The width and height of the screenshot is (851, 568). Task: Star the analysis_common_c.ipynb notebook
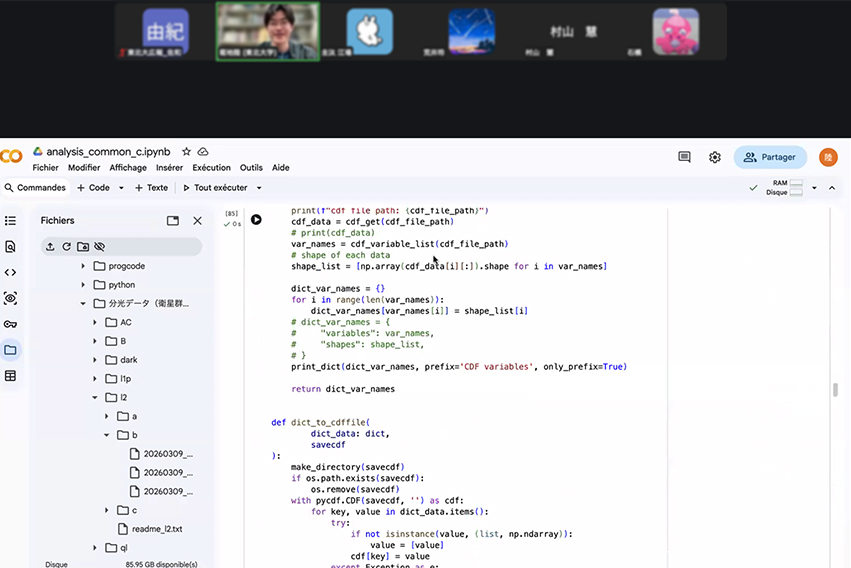click(x=186, y=151)
